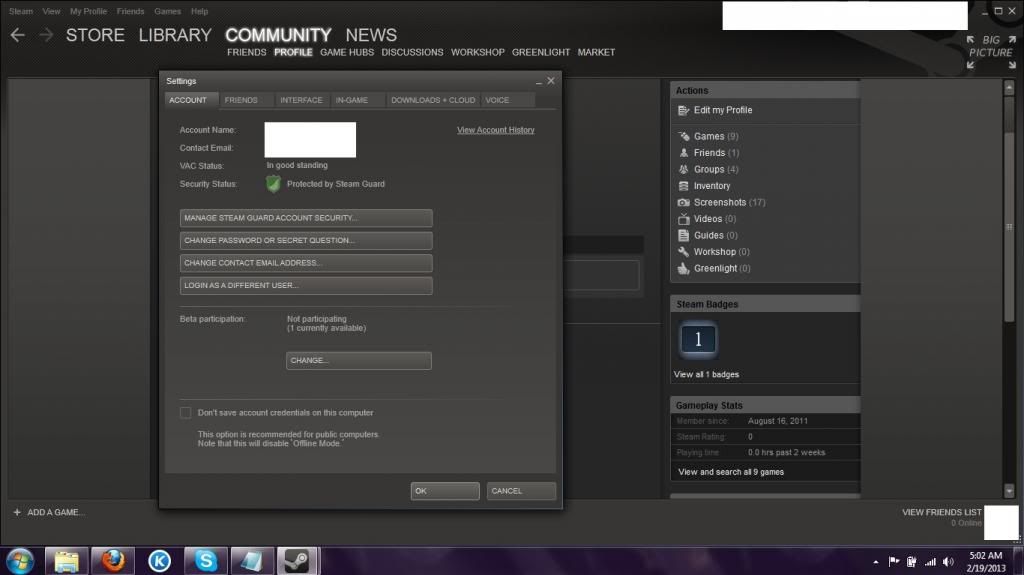Click Change Password or Secret Question button

click(x=306, y=240)
